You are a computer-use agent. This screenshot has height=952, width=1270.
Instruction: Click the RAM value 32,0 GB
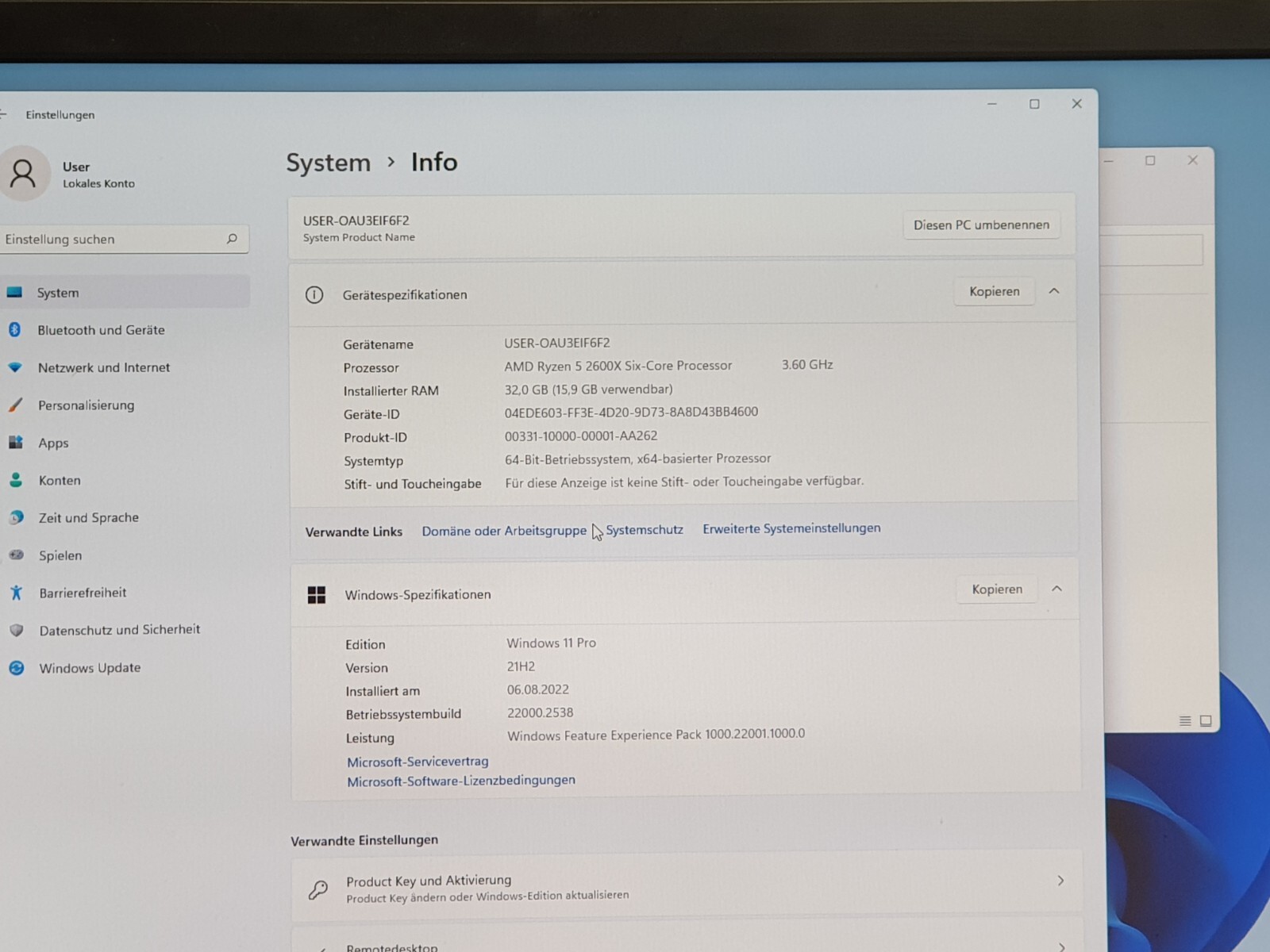pos(588,390)
